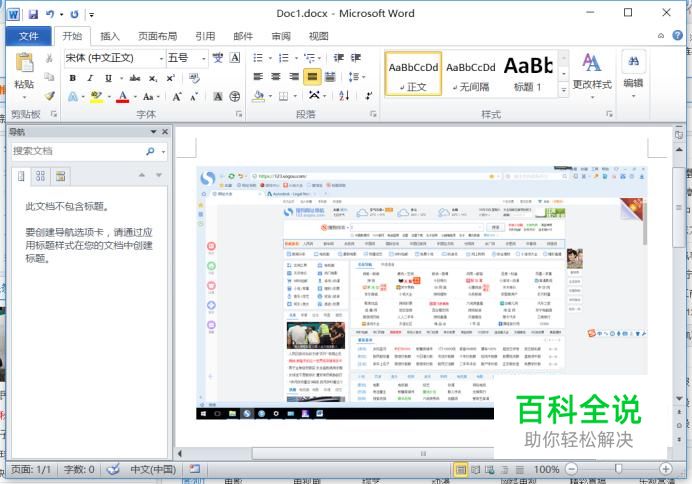The image size is (692, 484).
Task: Open the 编辑 Editing menu
Action: point(633,73)
